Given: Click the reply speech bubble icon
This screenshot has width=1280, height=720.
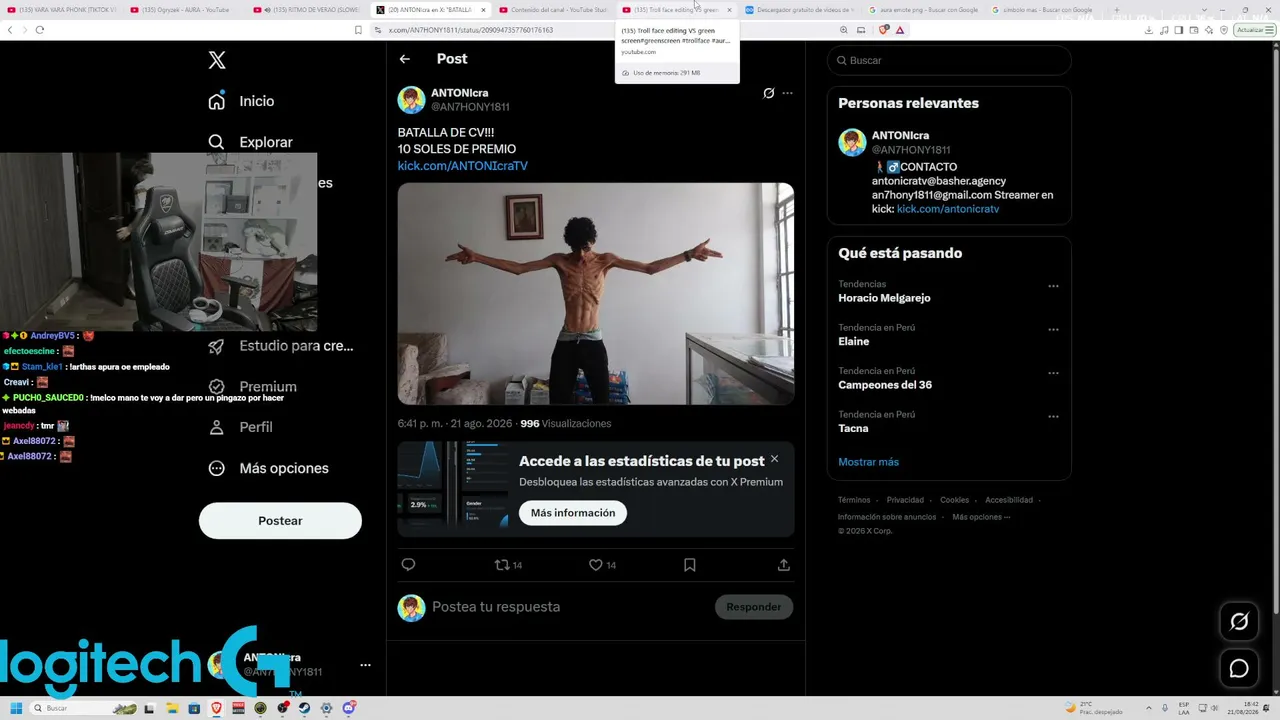Looking at the screenshot, I should tap(408, 565).
